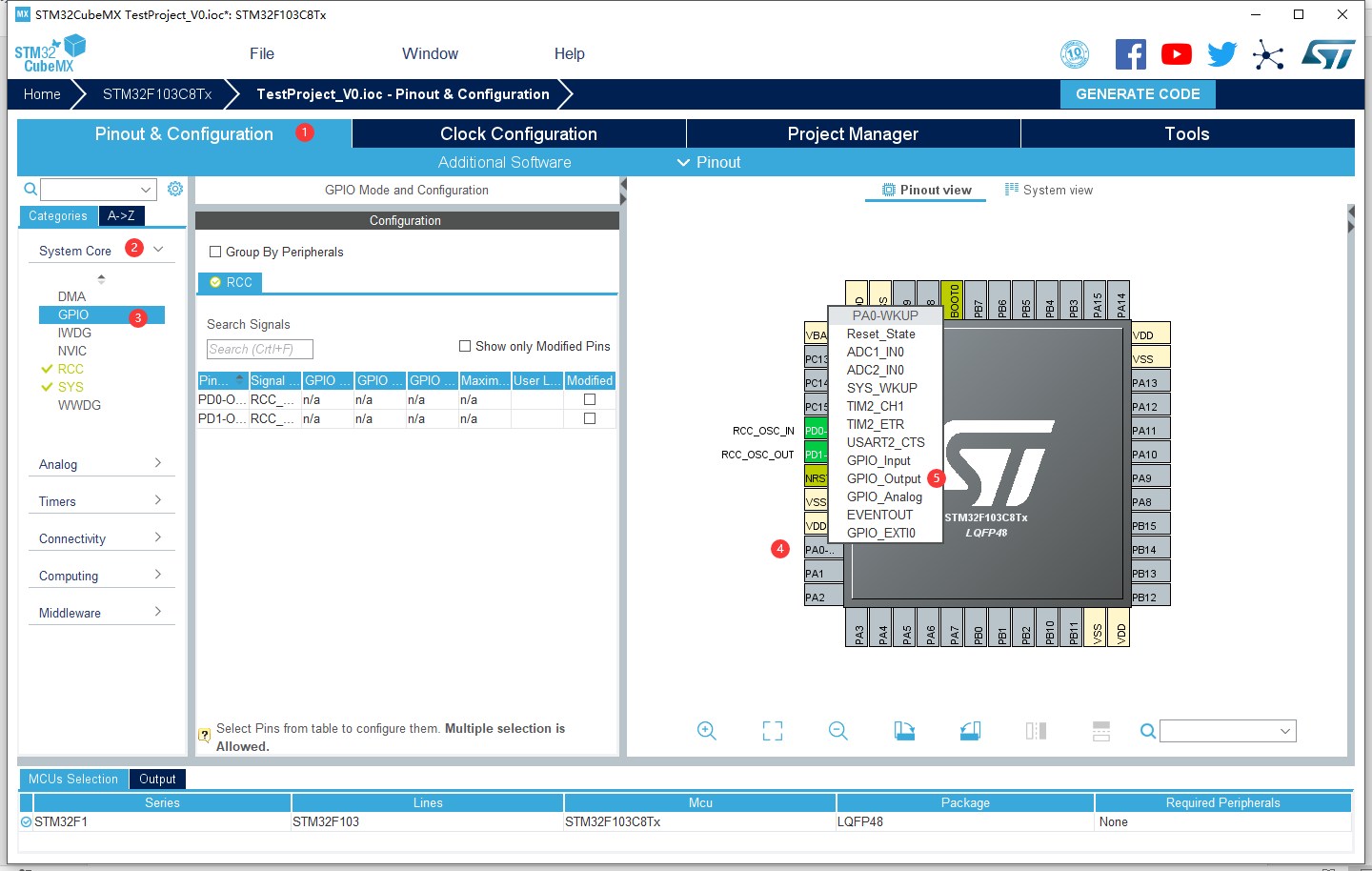The image size is (1372, 871).
Task: Choose GPIO_Output from pin context menu
Action: coord(884,478)
